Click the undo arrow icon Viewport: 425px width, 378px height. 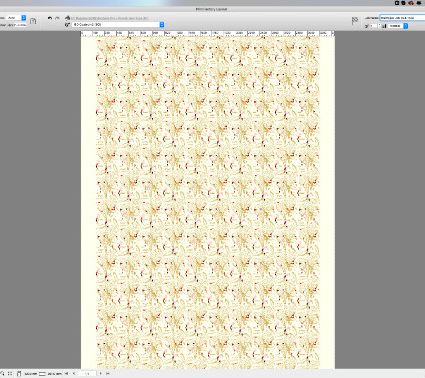click(50, 18)
